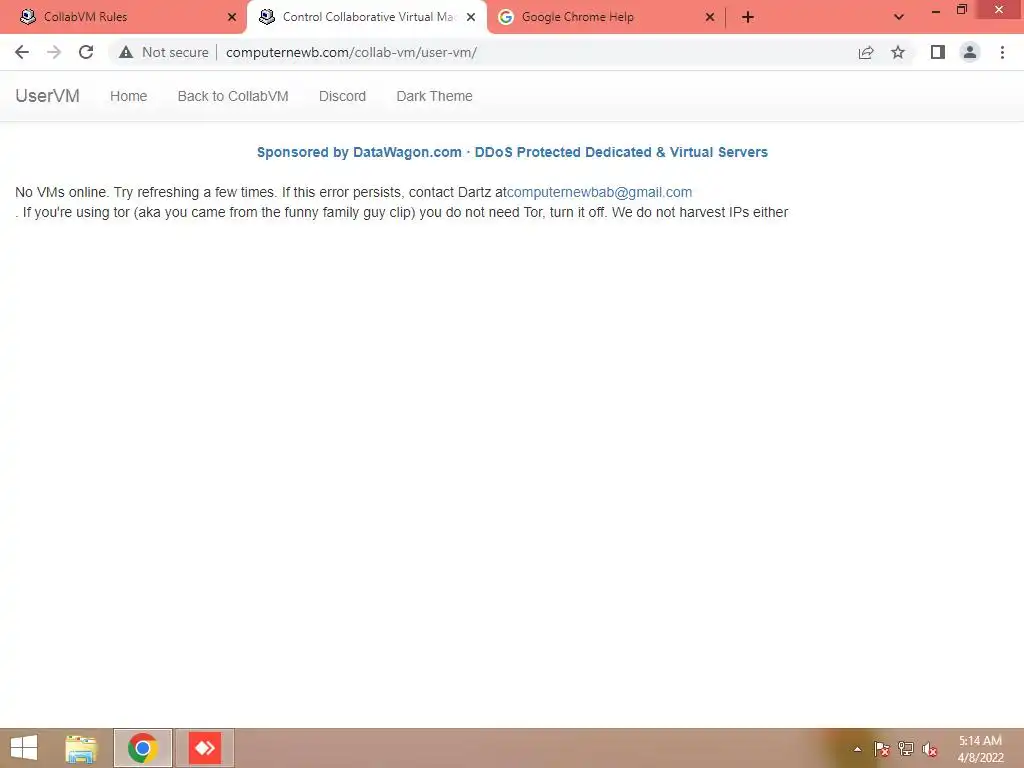Go back to the previous page
This screenshot has height=768, width=1024.
[x=22, y=52]
